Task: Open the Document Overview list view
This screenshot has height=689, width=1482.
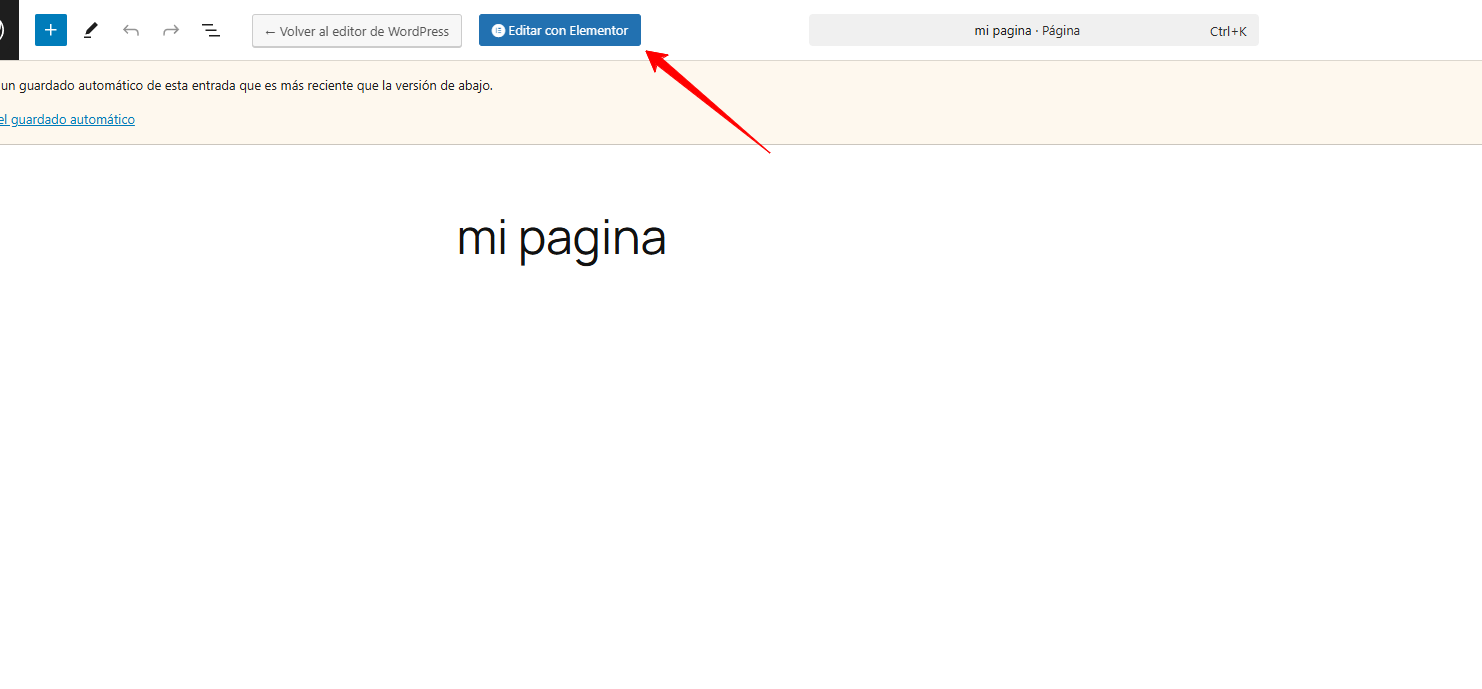Action: pyautogui.click(x=211, y=30)
